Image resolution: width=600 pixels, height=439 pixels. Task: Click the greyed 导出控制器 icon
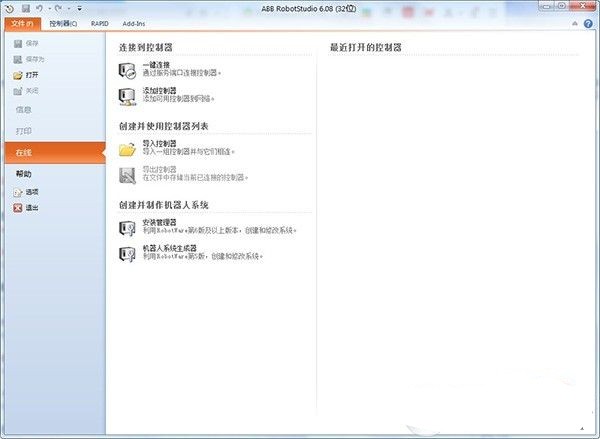127,175
